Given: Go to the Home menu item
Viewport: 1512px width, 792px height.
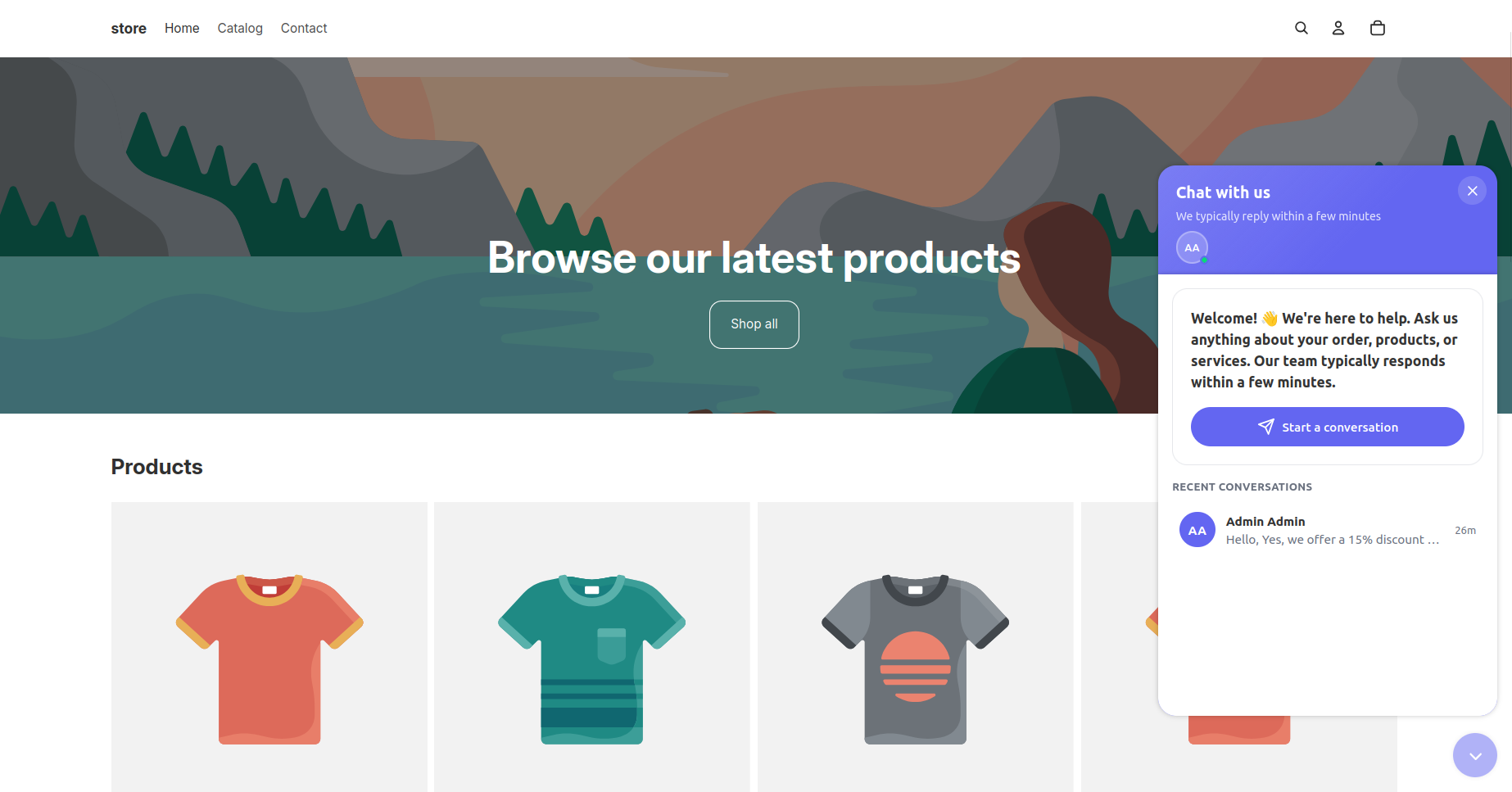Looking at the screenshot, I should click(x=182, y=28).
